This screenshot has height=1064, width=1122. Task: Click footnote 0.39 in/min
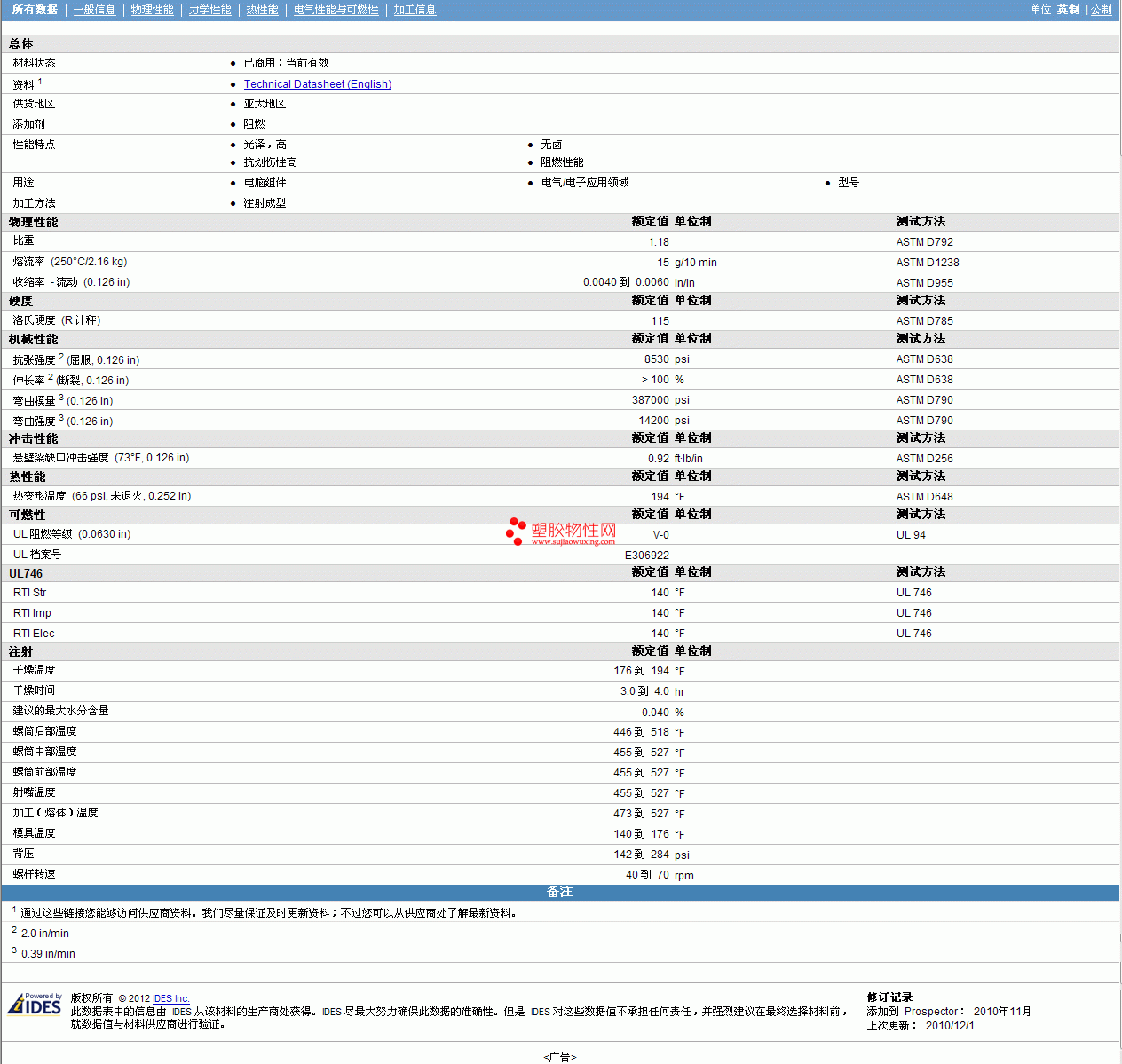48,954
